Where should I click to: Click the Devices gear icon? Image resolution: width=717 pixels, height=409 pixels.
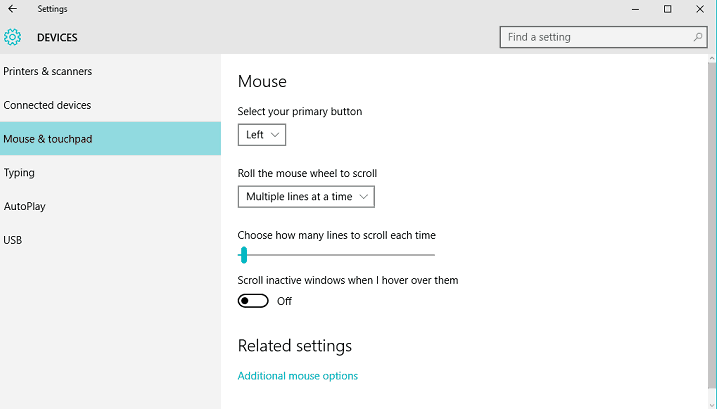click(x=13, y=38)
